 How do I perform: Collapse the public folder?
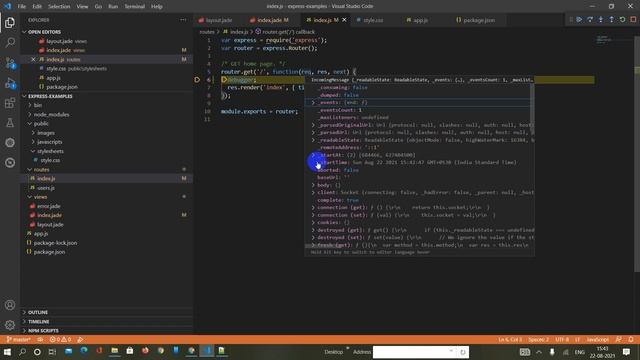point(30,124)
